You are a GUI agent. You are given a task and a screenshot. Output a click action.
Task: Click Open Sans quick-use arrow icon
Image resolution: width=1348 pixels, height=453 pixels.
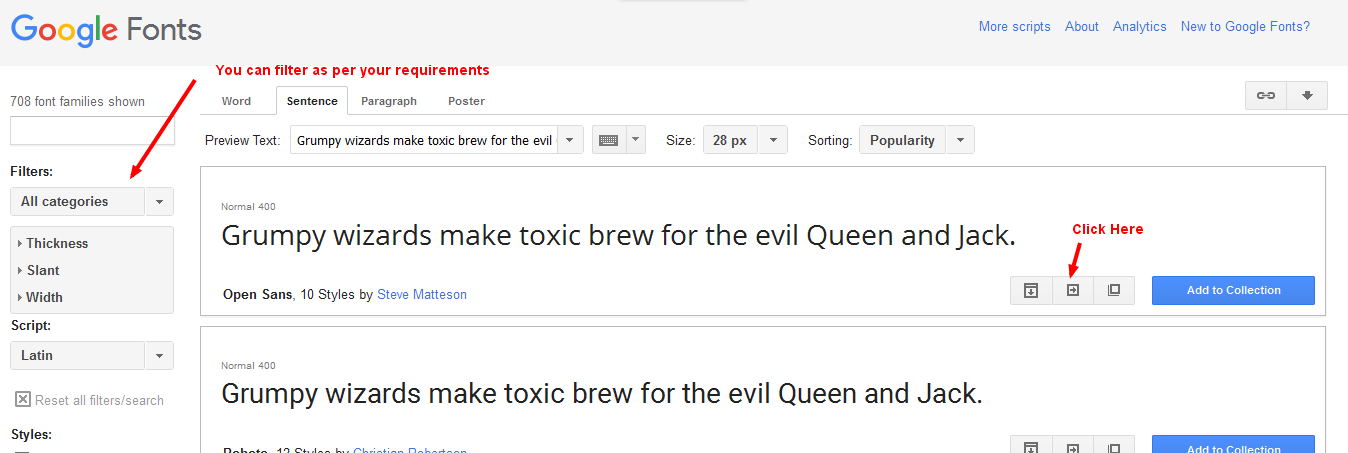pos(1073,290)
